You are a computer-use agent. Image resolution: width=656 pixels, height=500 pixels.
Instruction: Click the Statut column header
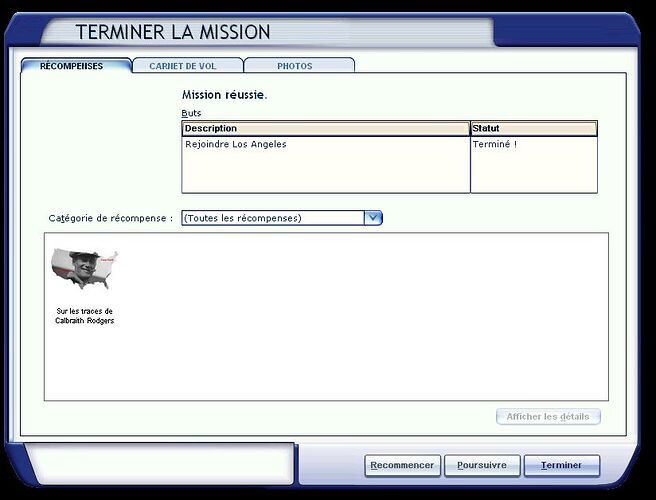533,129
